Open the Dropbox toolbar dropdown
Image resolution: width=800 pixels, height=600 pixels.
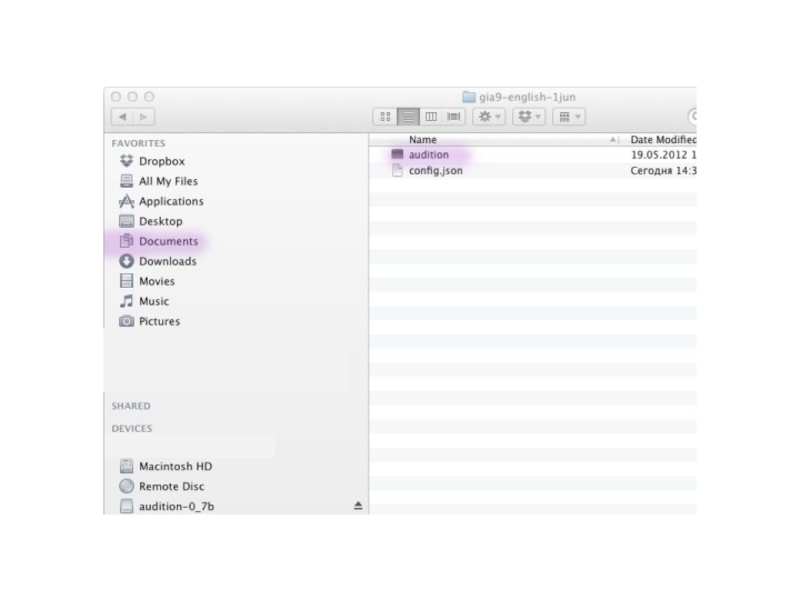[529, 117]
